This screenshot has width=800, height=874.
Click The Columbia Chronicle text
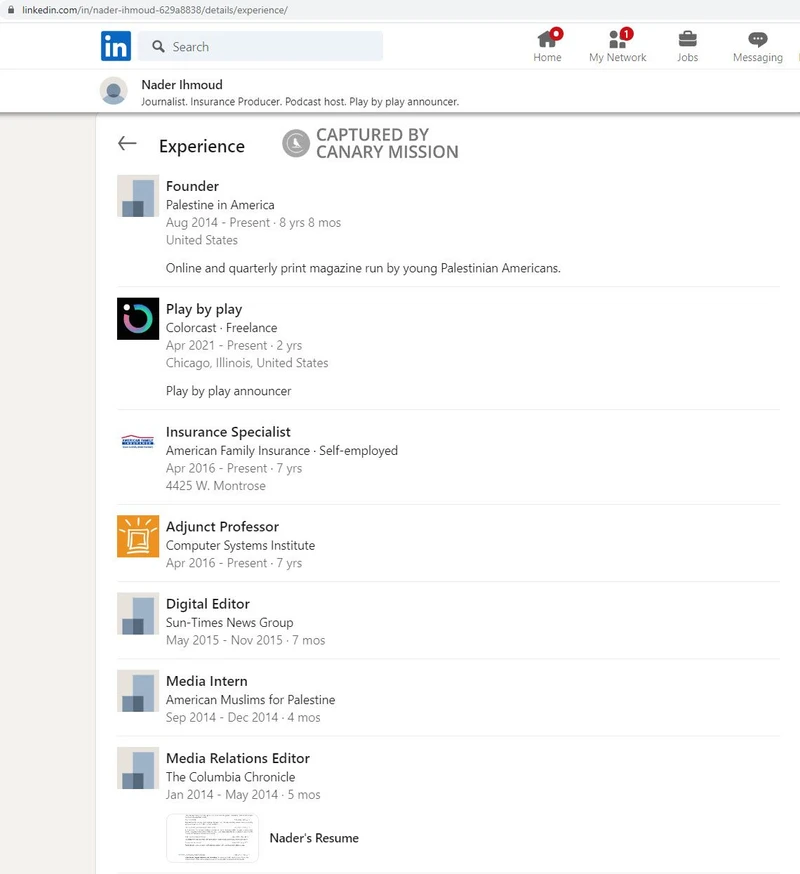[x=230, y=777]
